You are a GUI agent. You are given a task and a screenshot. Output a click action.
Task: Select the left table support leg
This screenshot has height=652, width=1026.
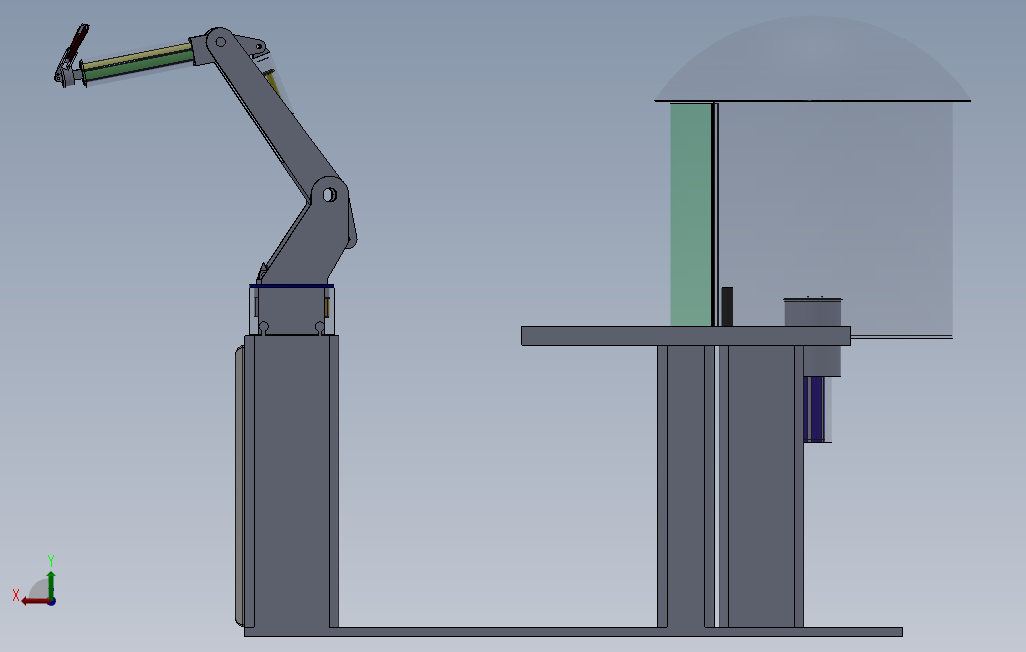(x=686, y=486)
